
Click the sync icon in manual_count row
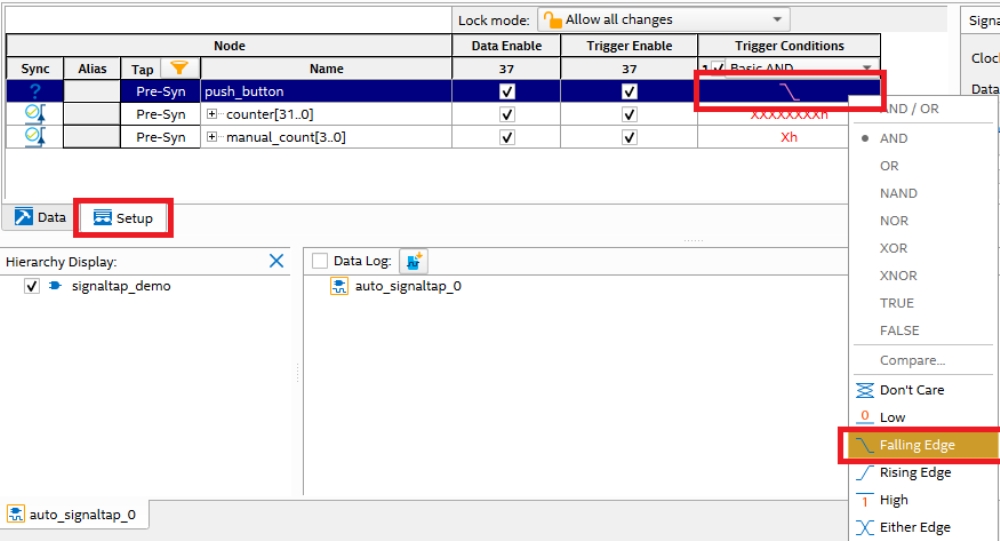[x=34, y=137]
